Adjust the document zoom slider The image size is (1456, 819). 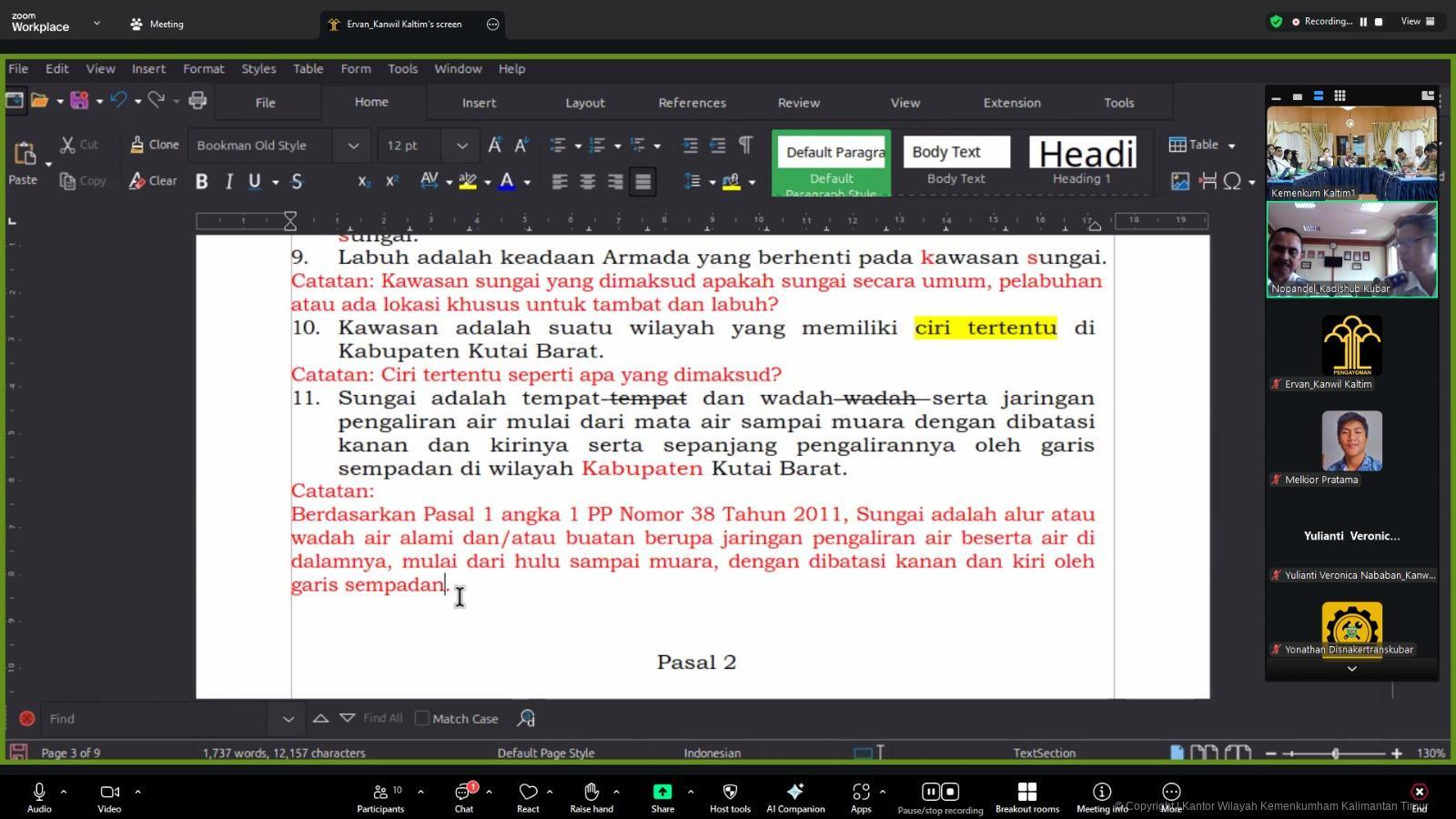tap(1335, 753)
